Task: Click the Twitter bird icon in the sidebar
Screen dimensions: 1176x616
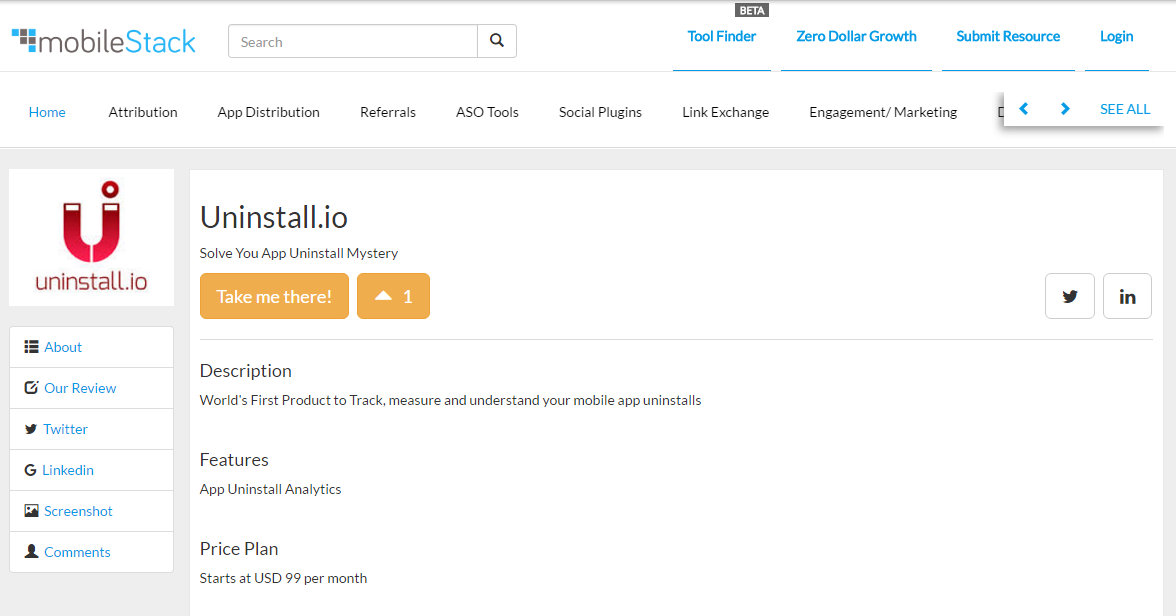Action: [31, 429]
